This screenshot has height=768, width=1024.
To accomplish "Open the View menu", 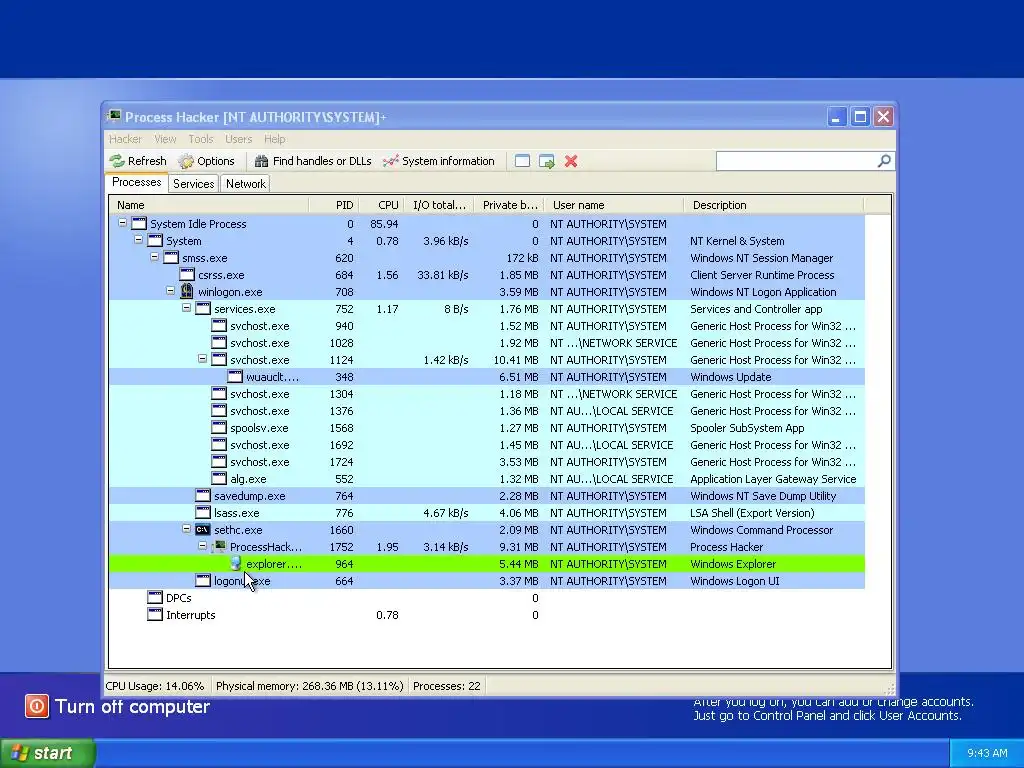I will [x=165, y=139].
